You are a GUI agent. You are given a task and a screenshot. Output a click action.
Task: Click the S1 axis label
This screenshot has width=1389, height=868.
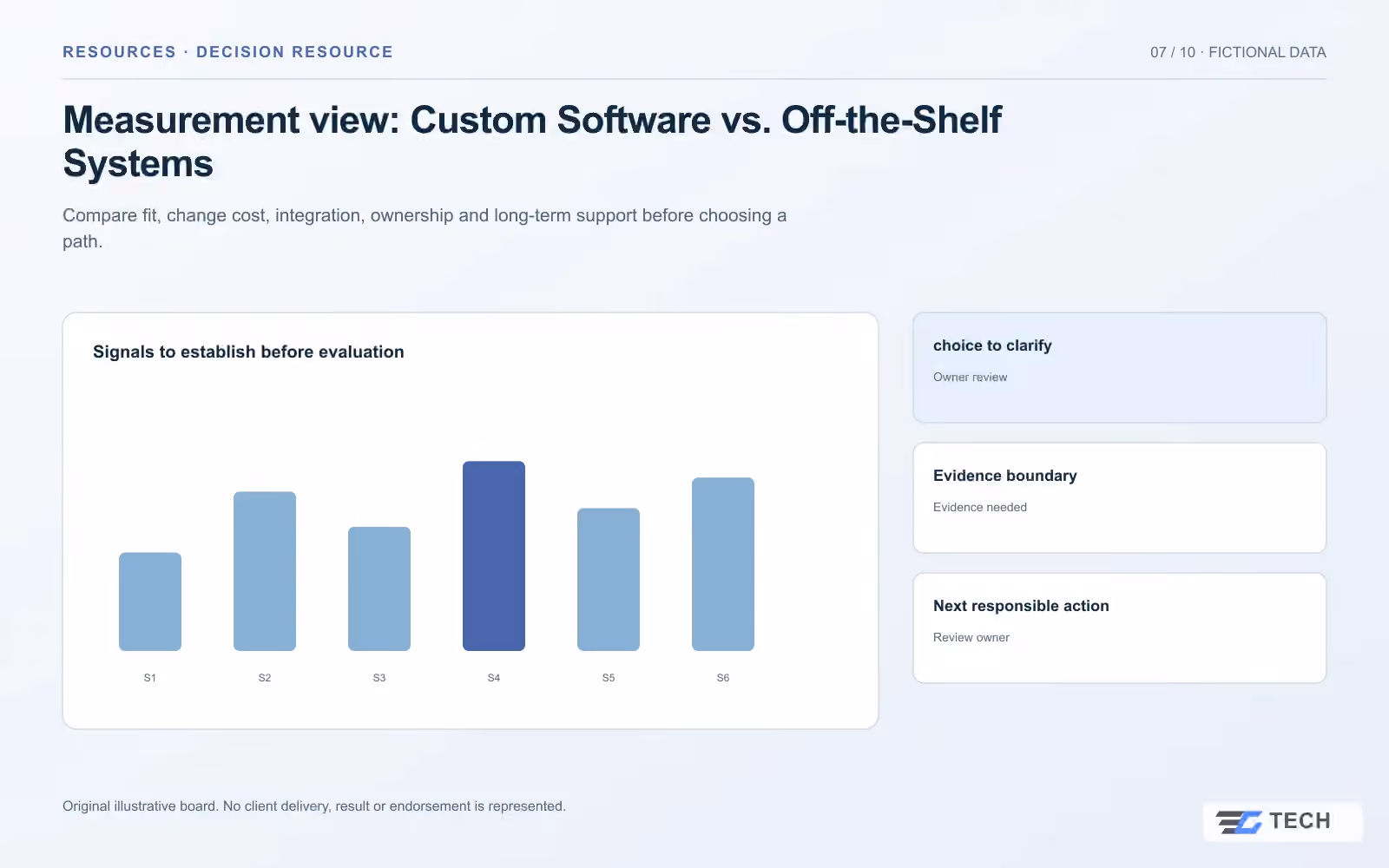[x=150, y=678]
